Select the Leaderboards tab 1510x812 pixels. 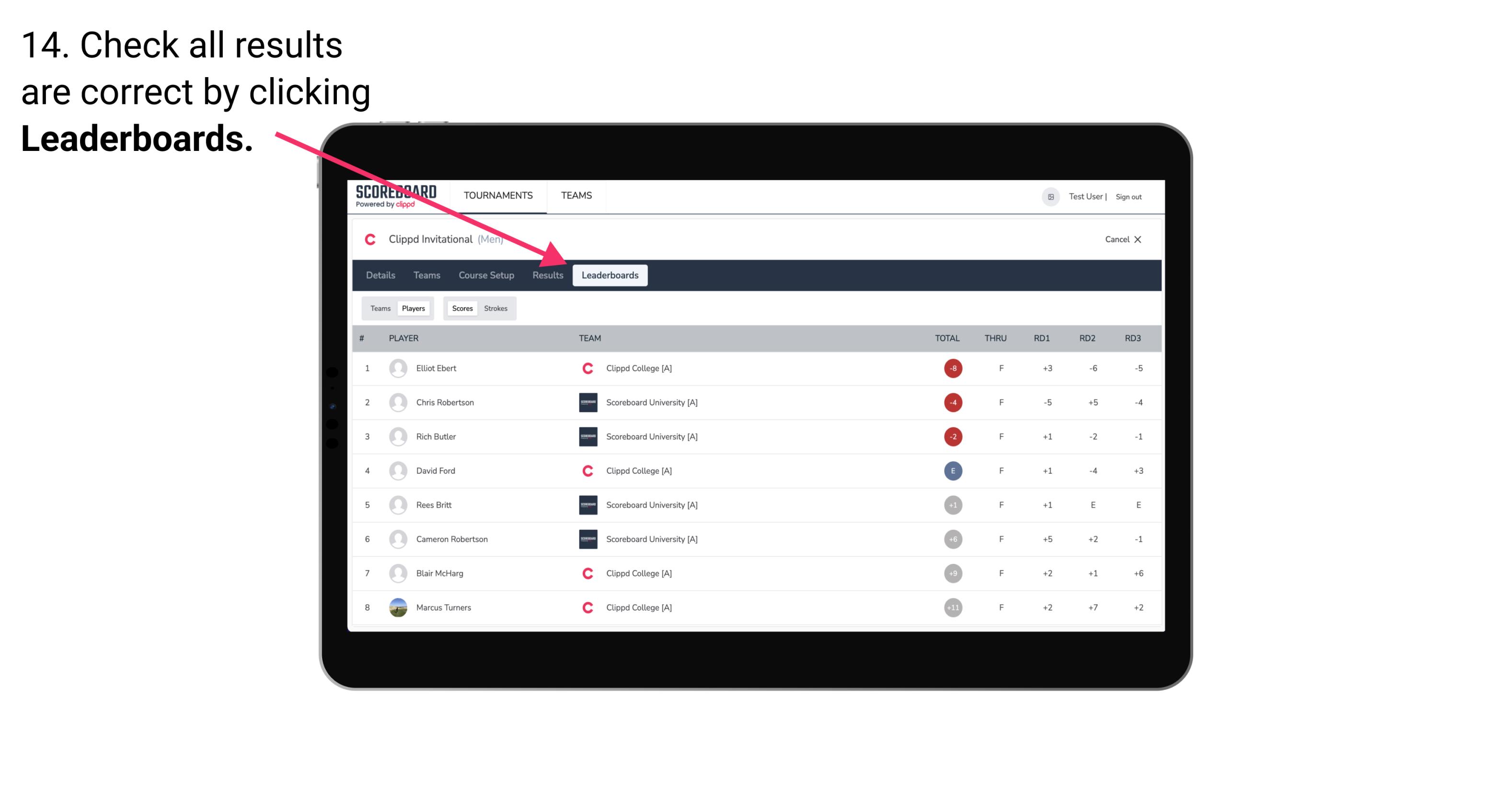[x=610, y=275]
